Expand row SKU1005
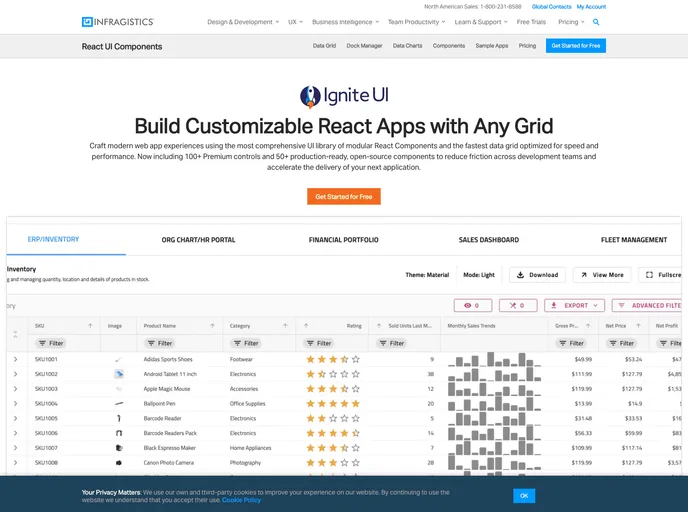The height and width of the screenshot is (512, 688). point(15,419)
